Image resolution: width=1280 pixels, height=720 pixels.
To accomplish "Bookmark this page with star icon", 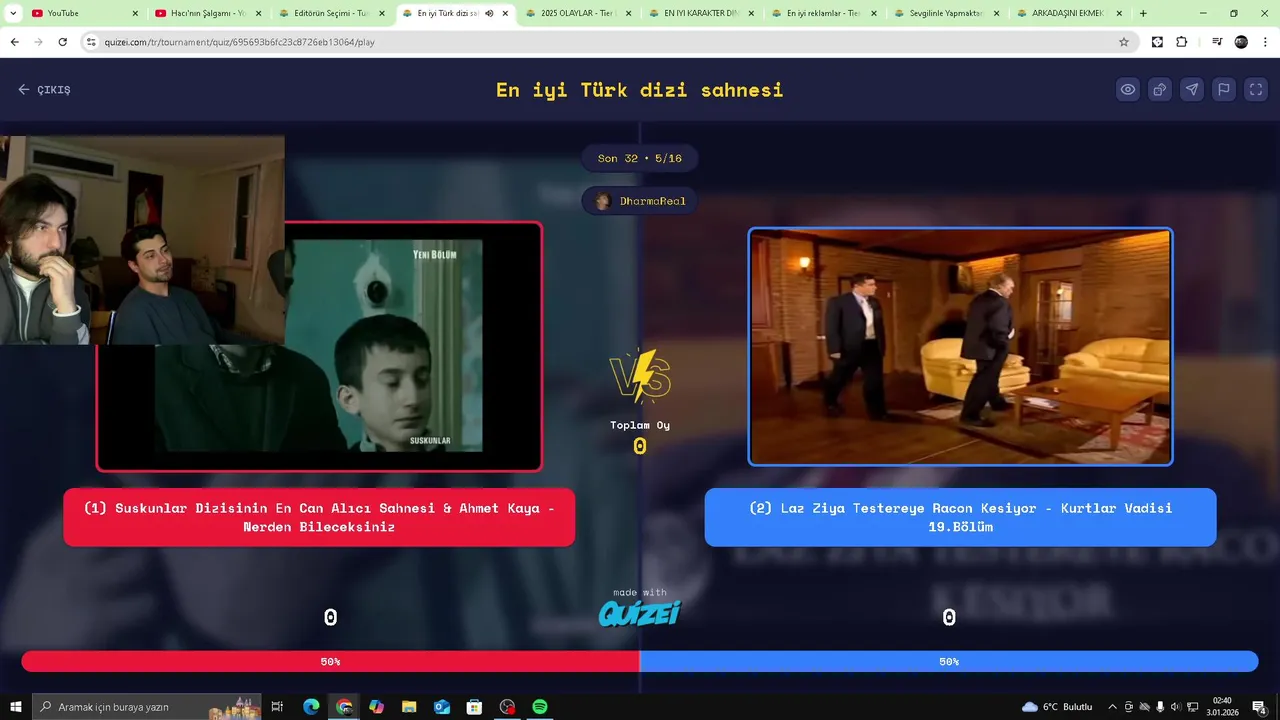I will tap(1124, 42).
